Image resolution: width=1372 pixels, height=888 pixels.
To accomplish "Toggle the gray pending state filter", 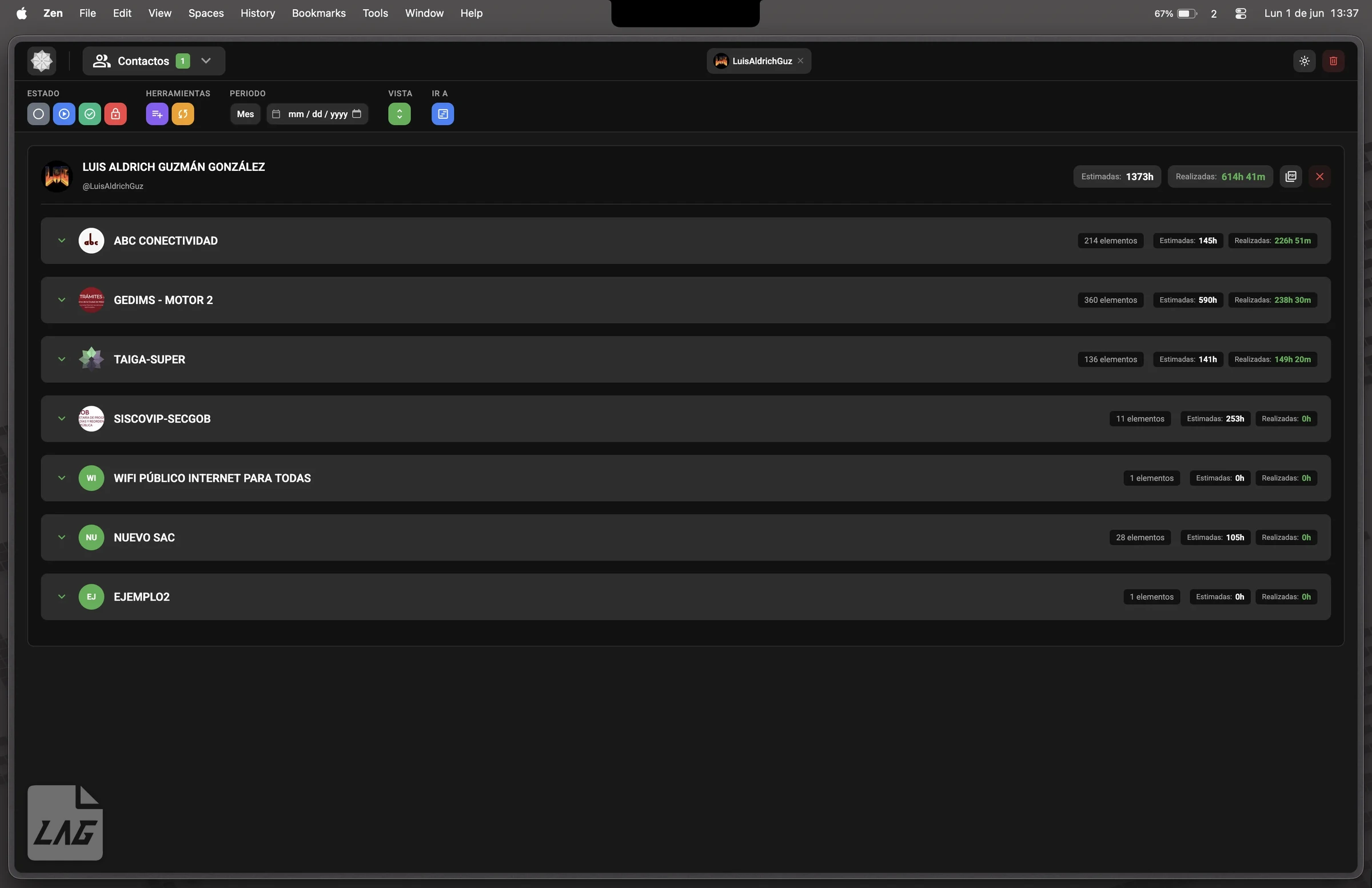I will pyautogui.click(x=38, y=114).
